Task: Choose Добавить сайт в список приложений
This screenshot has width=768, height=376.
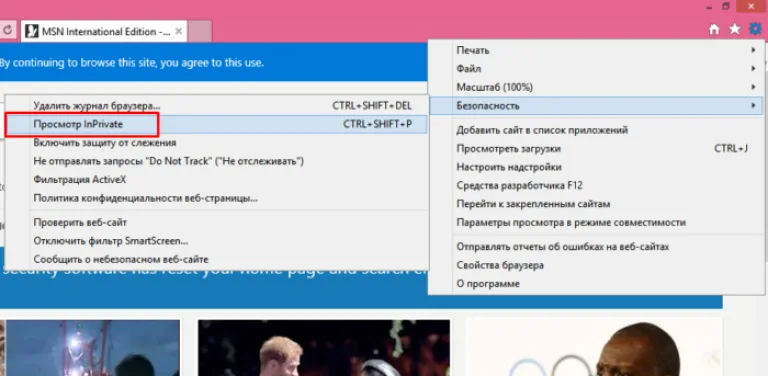Action: tap(596, 130)
